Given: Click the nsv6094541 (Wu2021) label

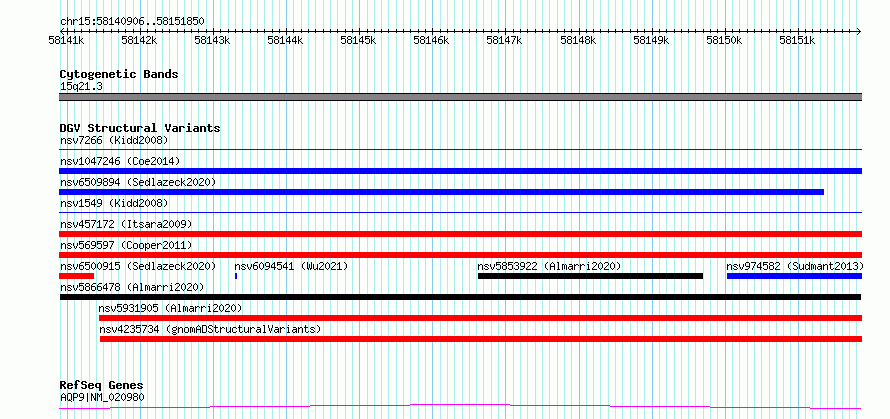Looking at the screenshot, I should 291,266.
